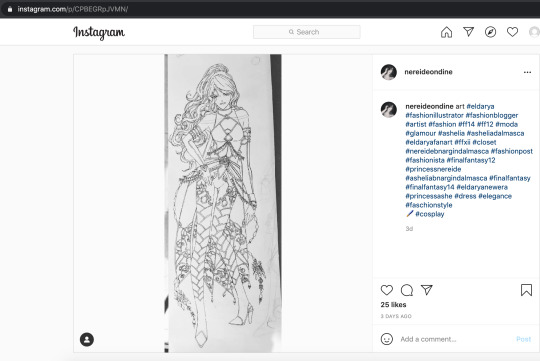
Task: Open Explore compass icon
Action: pos(490,32)
